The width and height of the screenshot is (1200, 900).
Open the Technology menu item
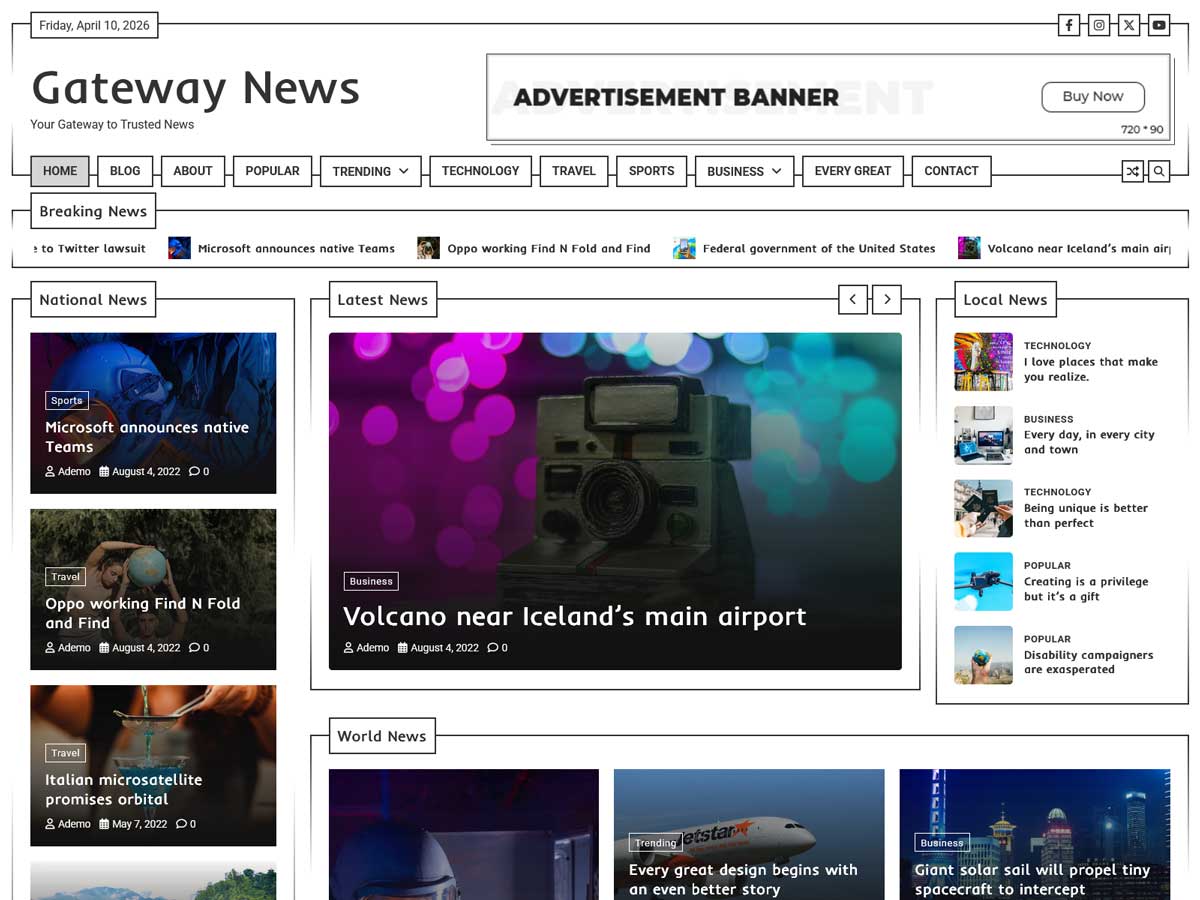click(480, 171)
